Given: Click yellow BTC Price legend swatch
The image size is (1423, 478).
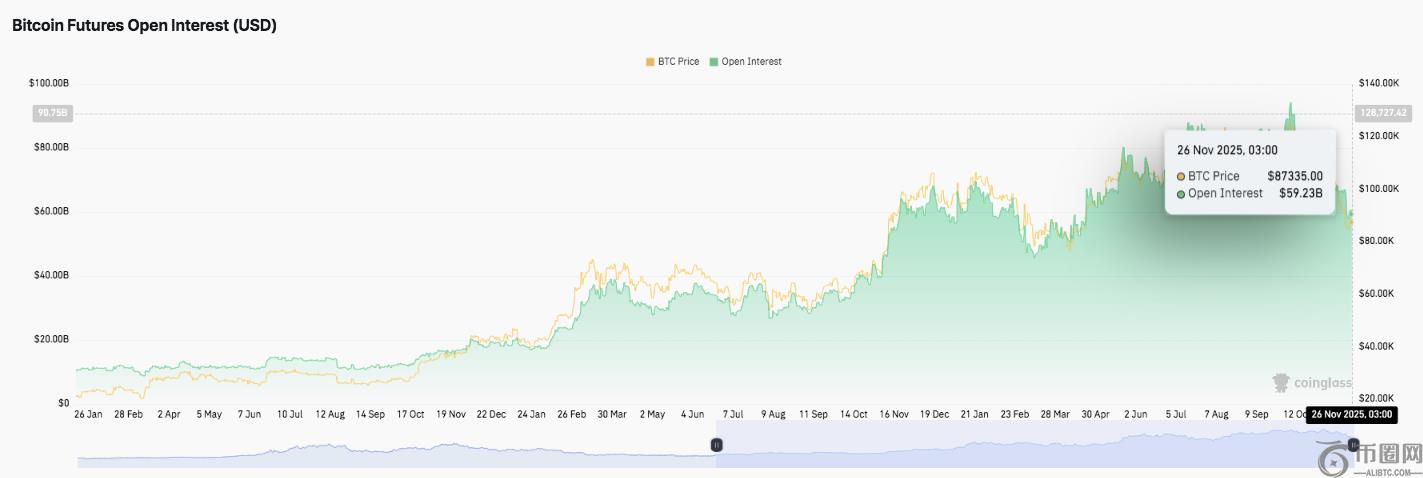Looking at the screenshot, I should [650, 62].
